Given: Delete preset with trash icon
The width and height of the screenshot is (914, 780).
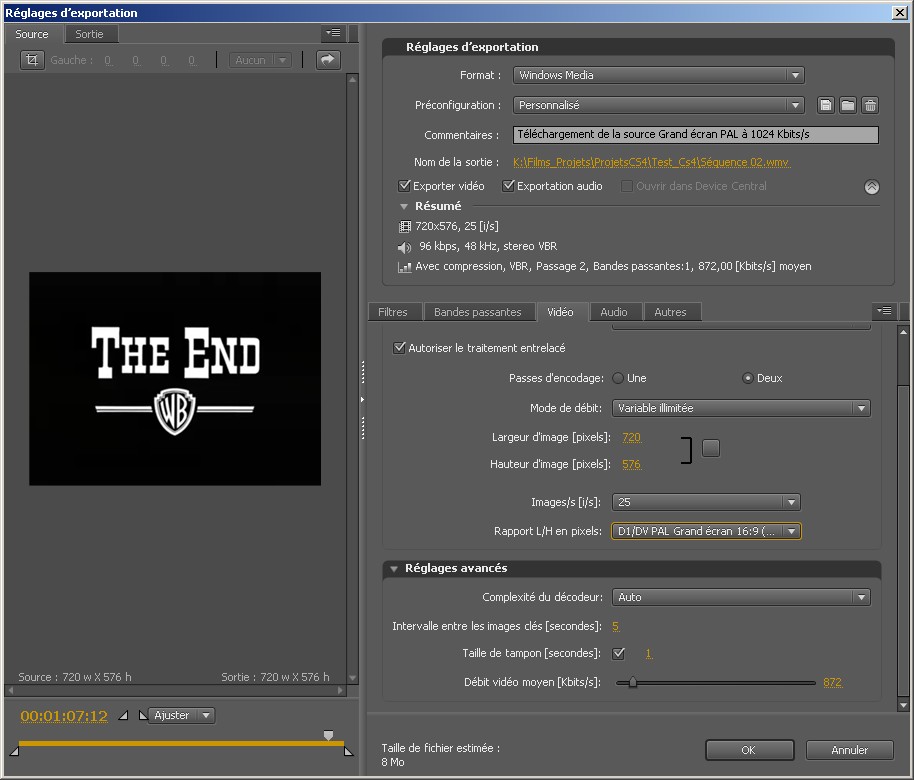Looking at the screenshot, I should pyautogui.click(x=870, y=106).
